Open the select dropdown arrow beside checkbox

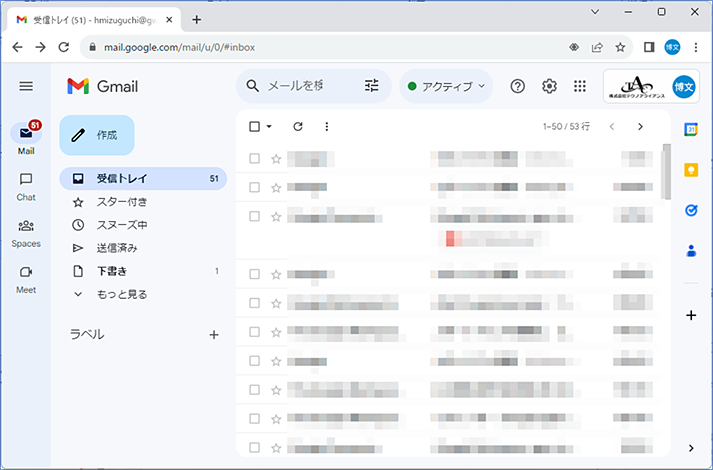[x=269, y=126]
